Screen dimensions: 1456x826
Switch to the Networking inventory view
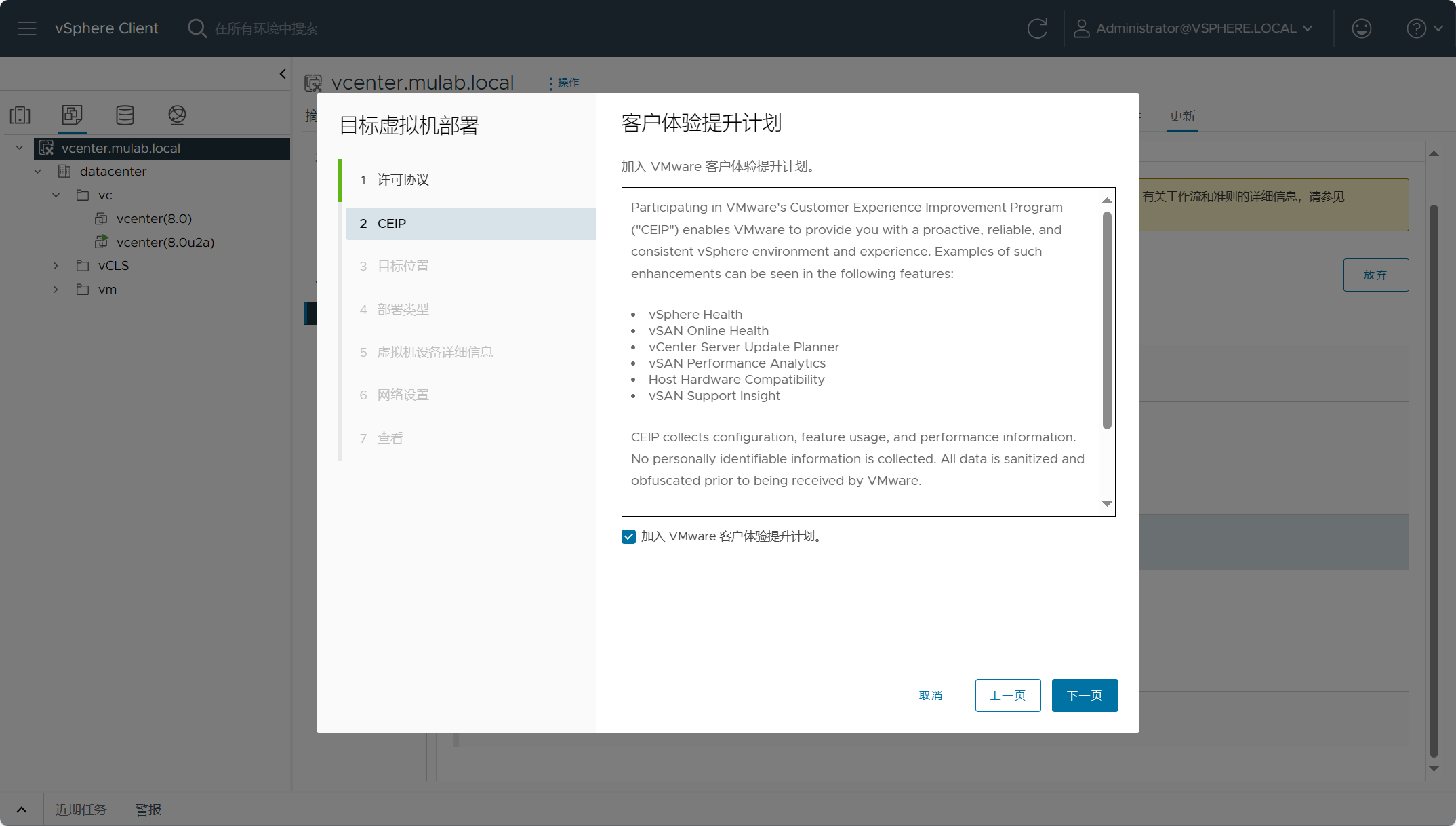(x=177, y=115)
